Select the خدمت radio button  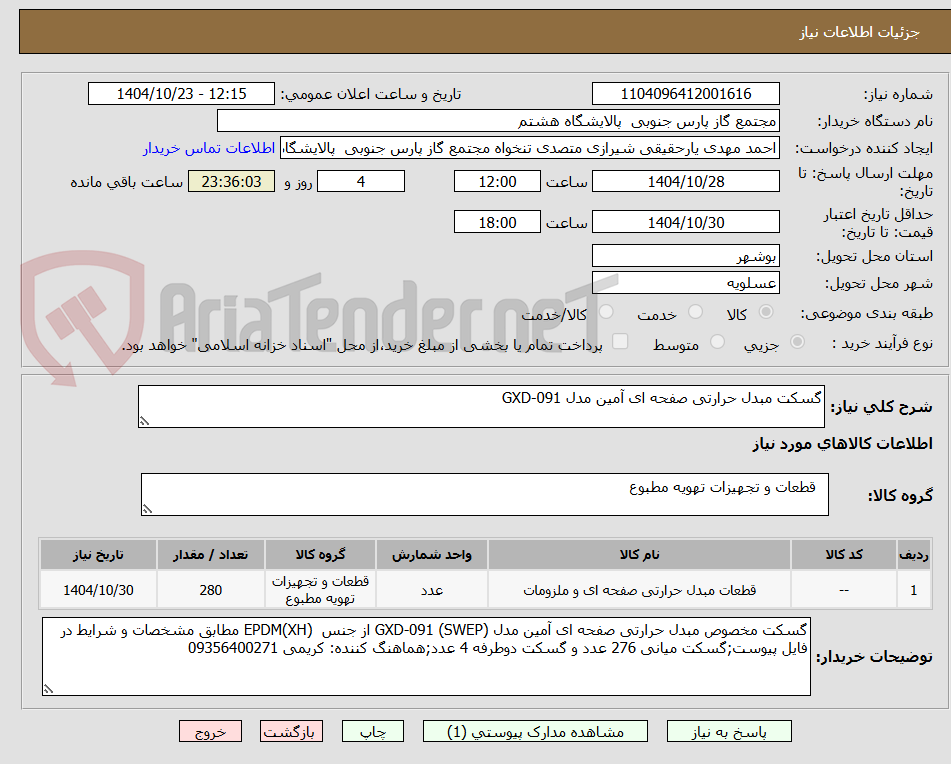coord(695,312)
